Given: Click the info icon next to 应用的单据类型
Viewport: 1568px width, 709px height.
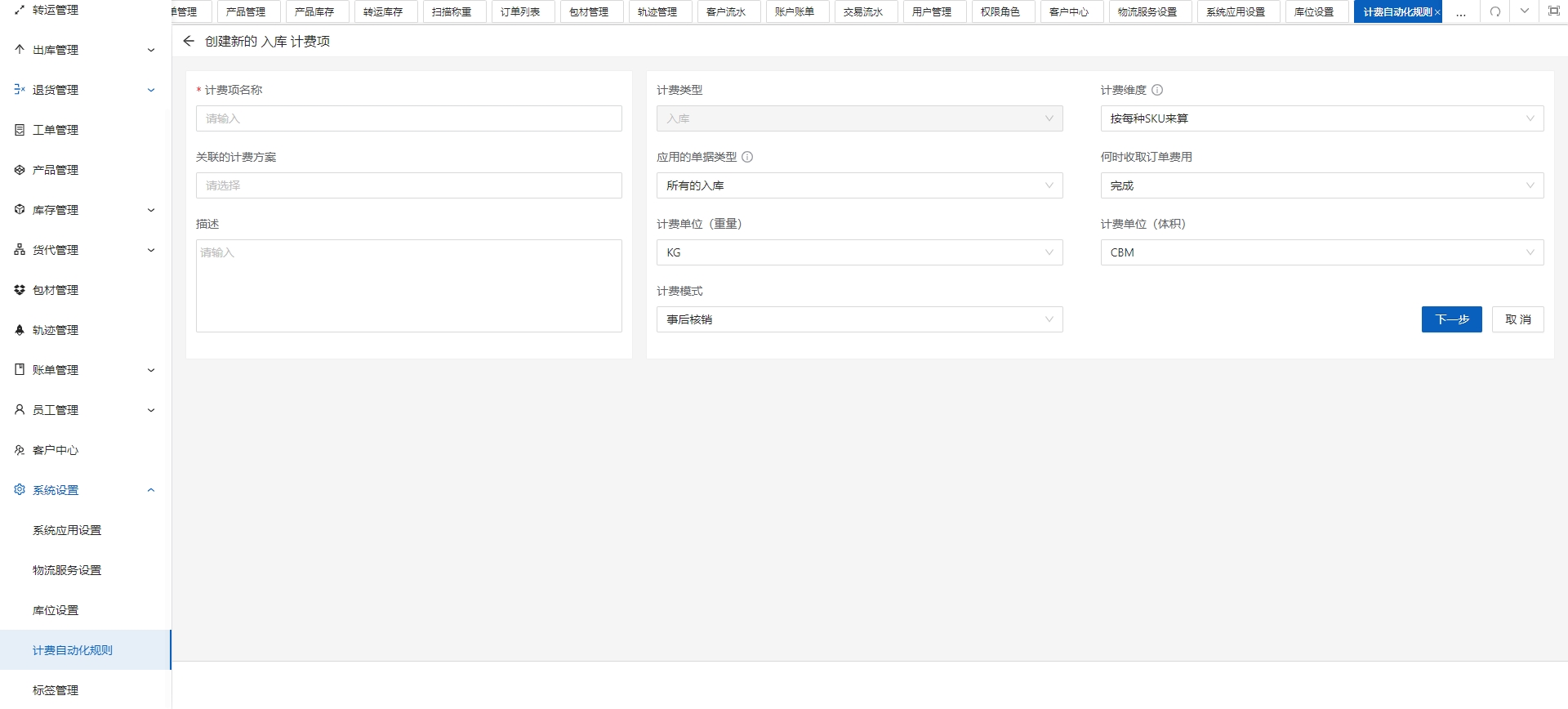Looking at the screenshot, I should [x=747, y=157].
